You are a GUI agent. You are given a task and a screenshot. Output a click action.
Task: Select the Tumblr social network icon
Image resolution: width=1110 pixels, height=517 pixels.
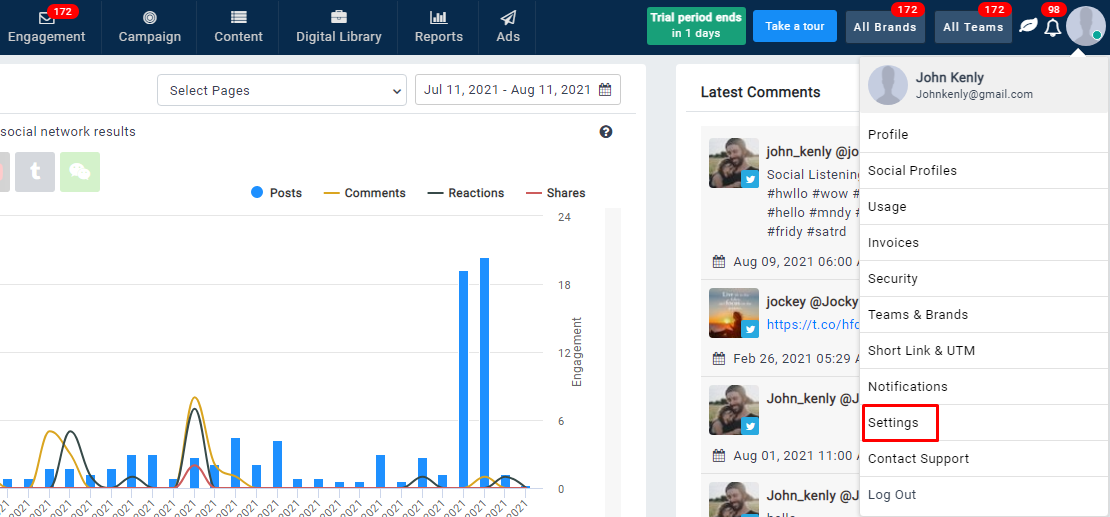point(36,172)
